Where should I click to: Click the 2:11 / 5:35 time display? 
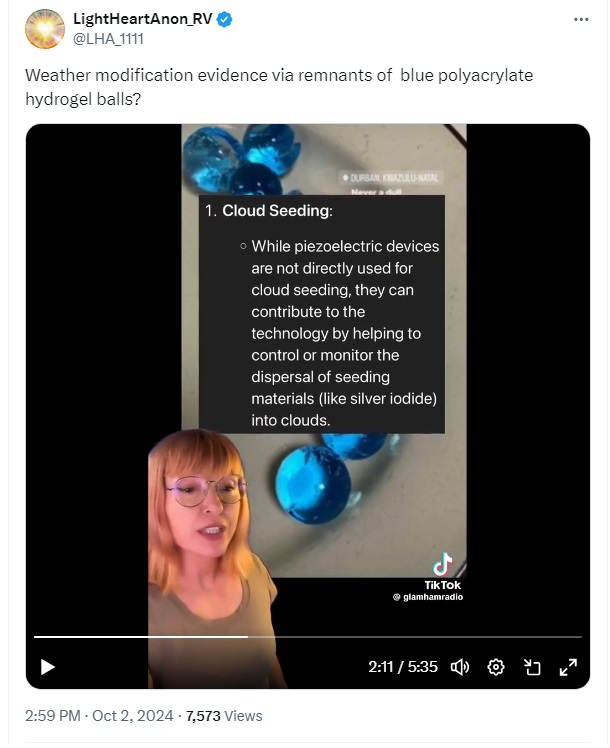click(x=403, y=666)
